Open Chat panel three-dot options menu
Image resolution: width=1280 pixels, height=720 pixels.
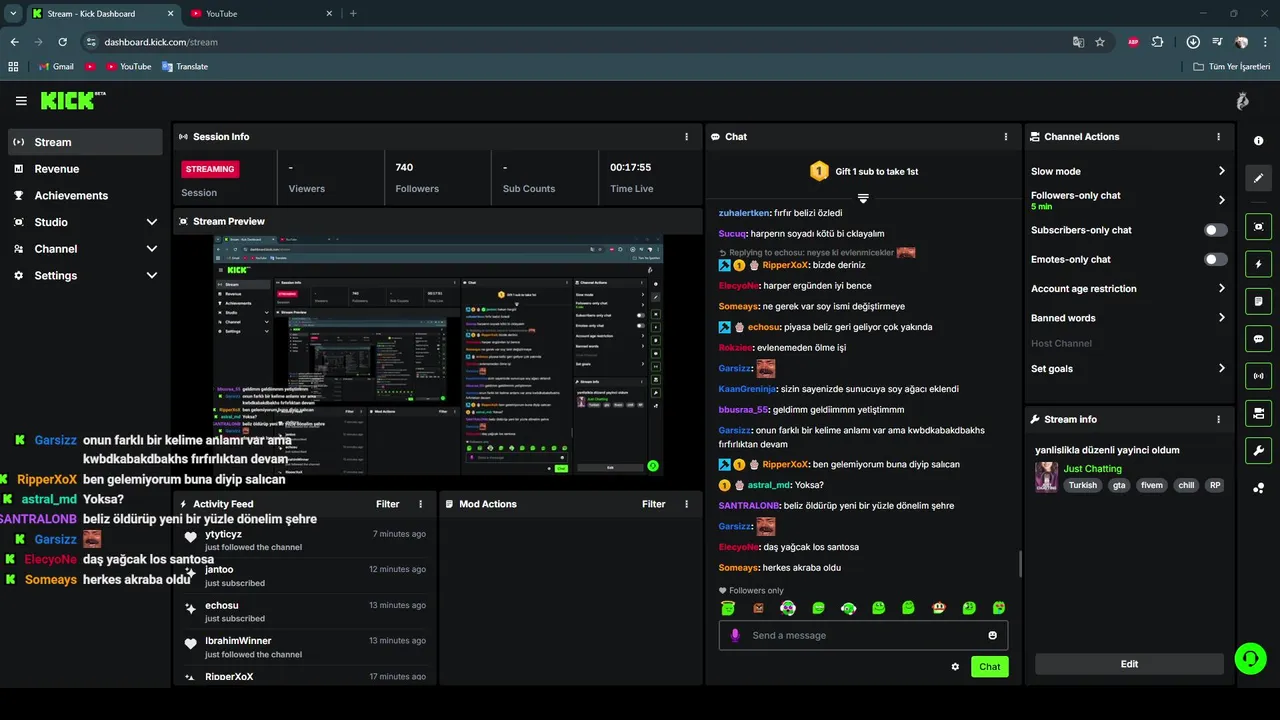tap(1006, 137)
